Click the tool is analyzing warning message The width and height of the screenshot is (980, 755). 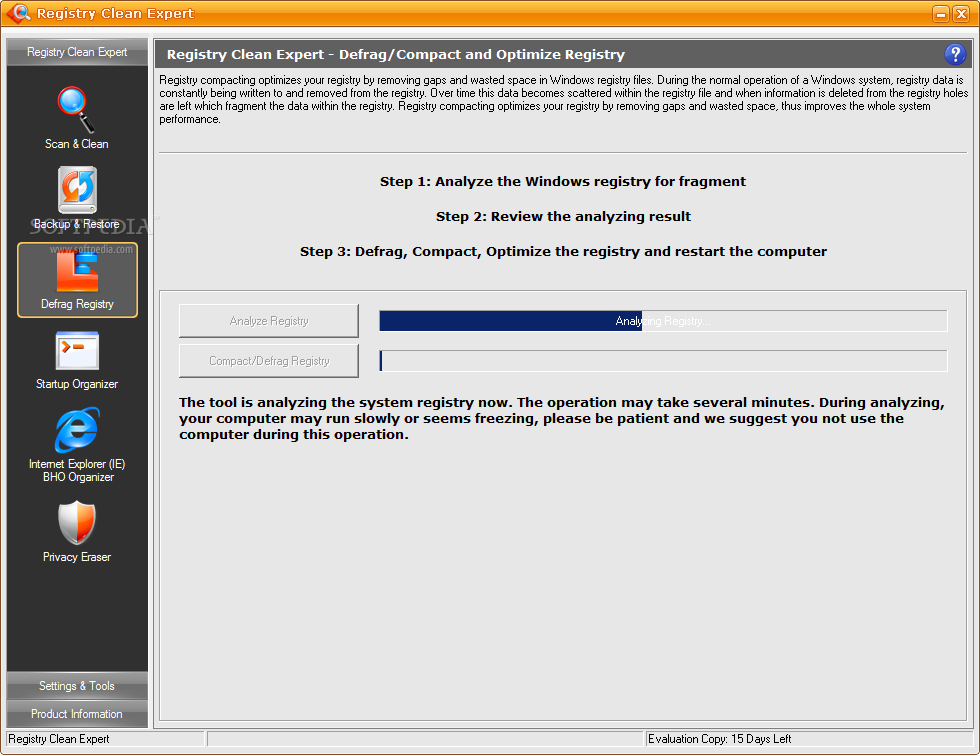[x=561, y=418]
